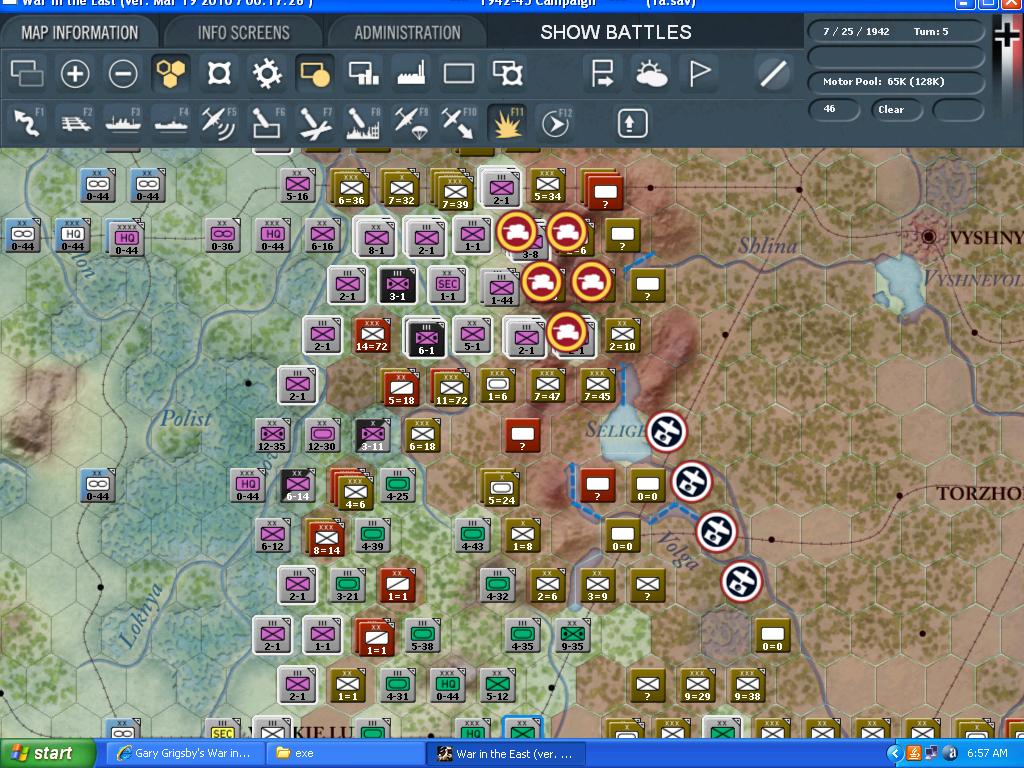Select F8 bomb city mode

click(363, 123)
